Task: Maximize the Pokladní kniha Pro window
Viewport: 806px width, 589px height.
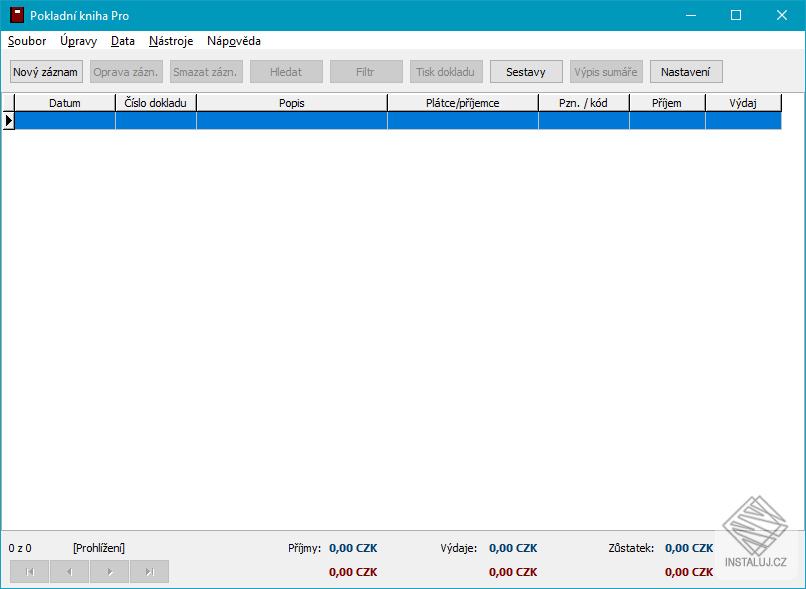Action: coord(736,15)
